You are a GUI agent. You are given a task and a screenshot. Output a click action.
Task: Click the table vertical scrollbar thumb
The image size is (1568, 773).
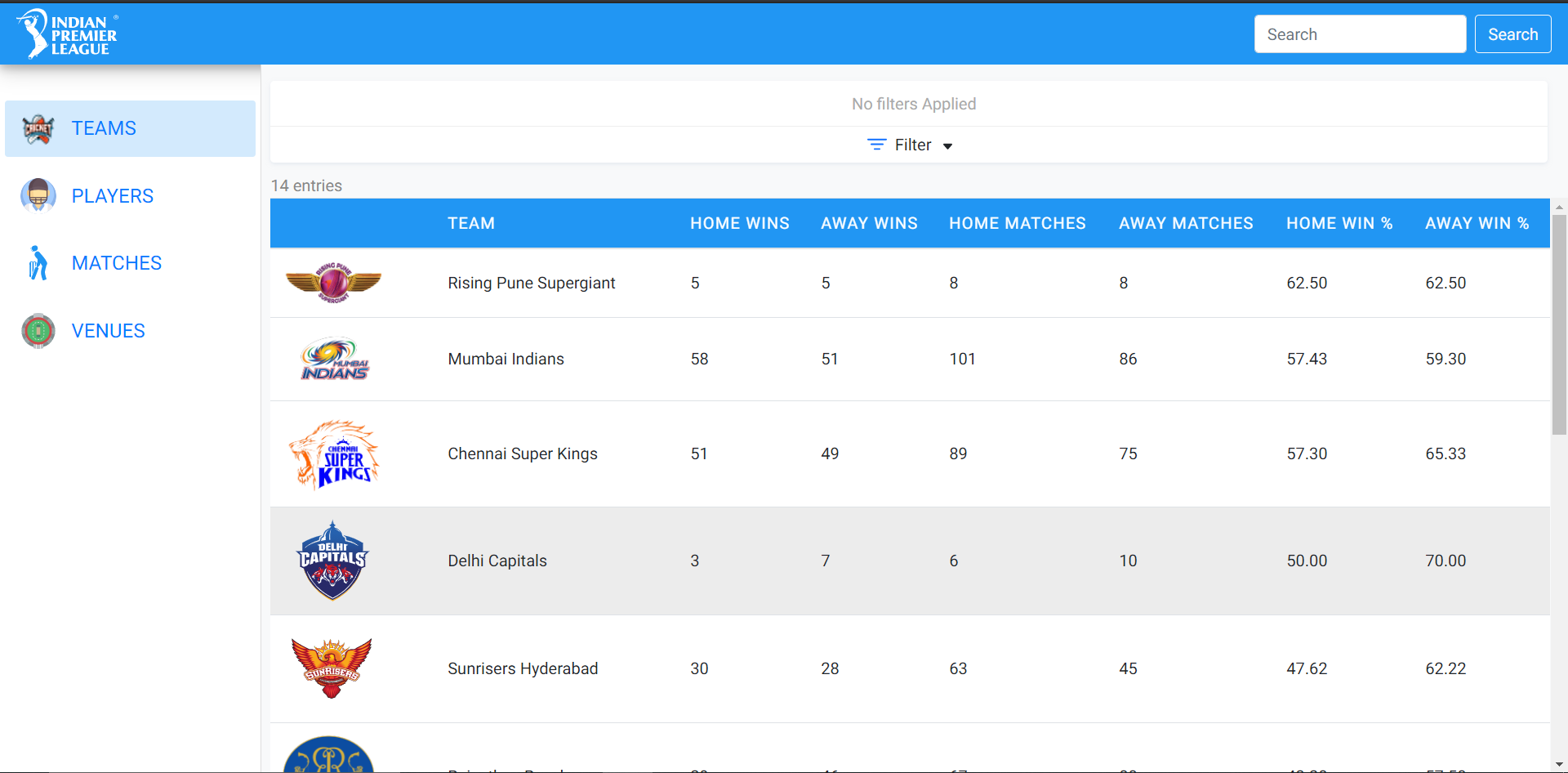click(1559, 325)
